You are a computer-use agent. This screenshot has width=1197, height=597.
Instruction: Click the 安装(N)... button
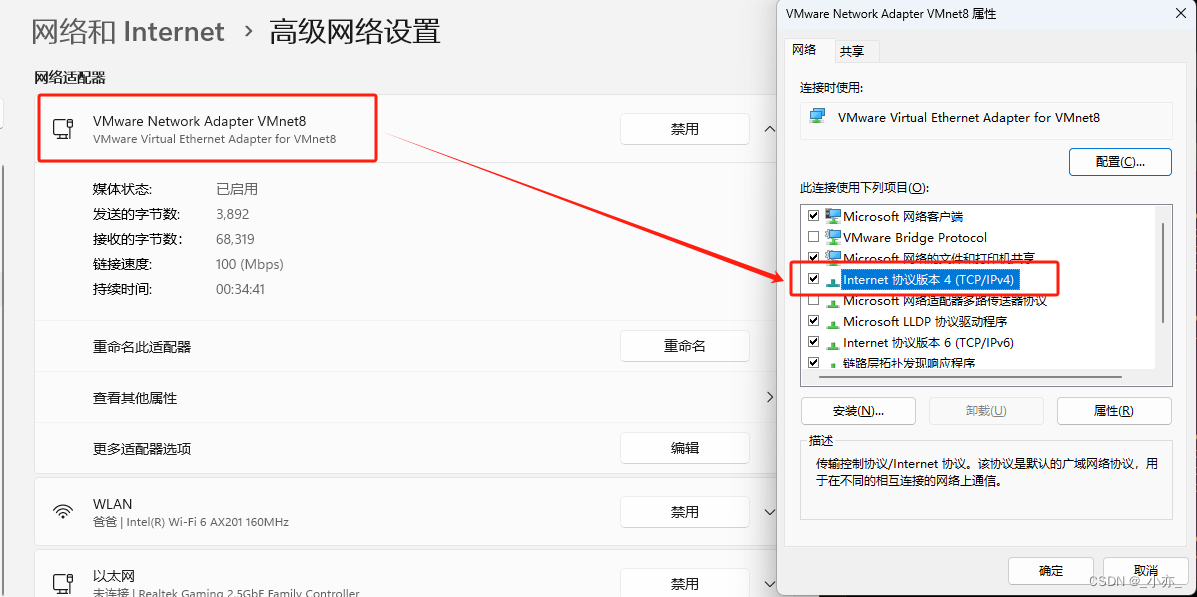click(858, 411)
